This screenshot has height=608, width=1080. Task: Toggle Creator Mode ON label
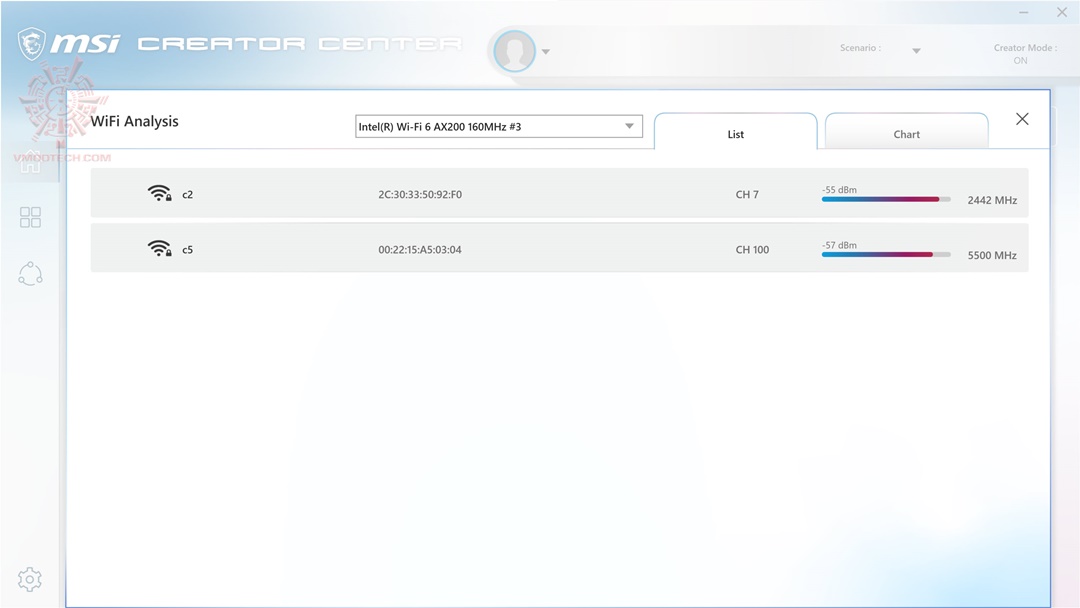pyautogui.click(x=1020, y=61)
